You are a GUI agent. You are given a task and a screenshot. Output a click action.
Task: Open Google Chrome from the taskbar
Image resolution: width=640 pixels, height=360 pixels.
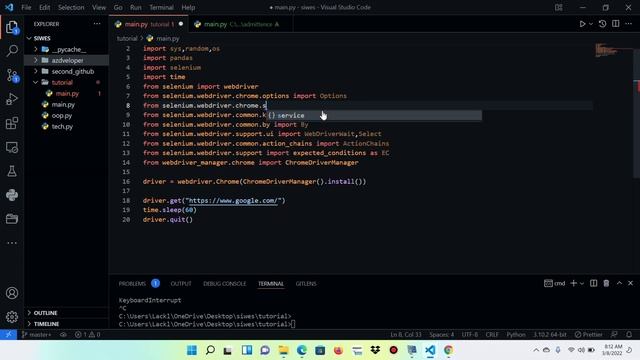point(448,350)
